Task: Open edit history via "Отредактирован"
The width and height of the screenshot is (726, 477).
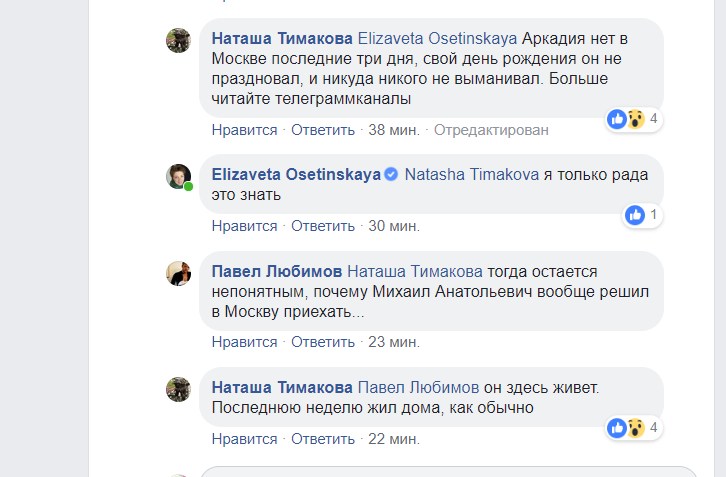Action: (x=492, y=129)
